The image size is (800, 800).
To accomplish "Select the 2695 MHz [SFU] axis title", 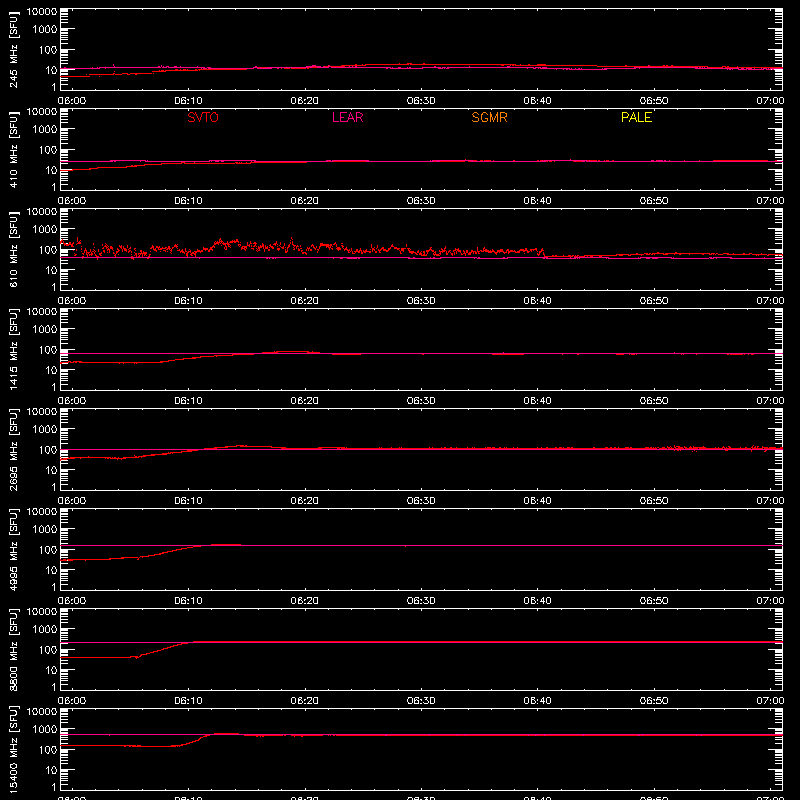I will (14, 449).
